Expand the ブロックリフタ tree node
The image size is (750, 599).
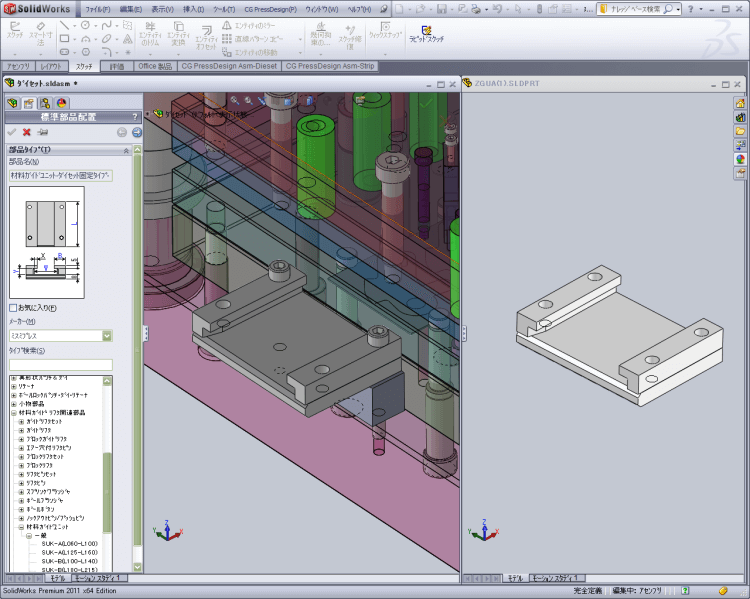tap(21, 466)
